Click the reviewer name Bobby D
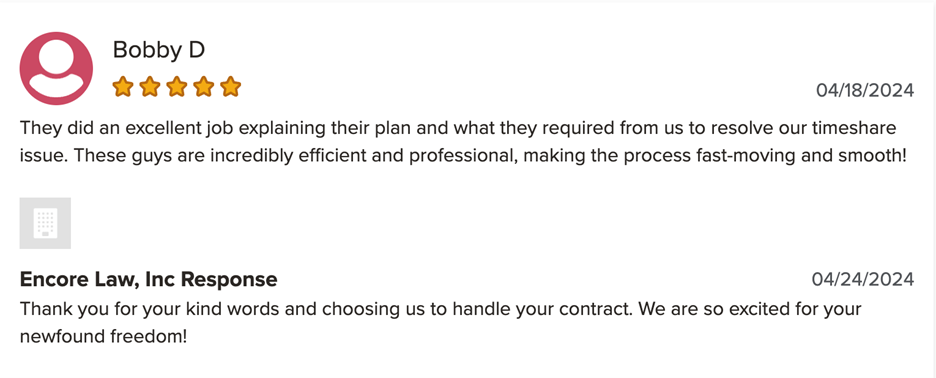936x378 pixels. coord(159,50)
